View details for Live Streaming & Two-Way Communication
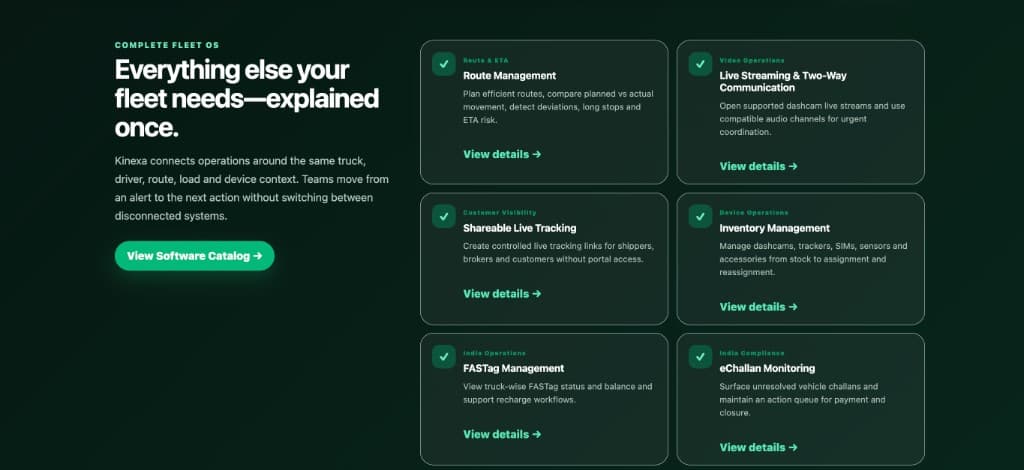Screen dimensions: 1024x470 point(759,166)
